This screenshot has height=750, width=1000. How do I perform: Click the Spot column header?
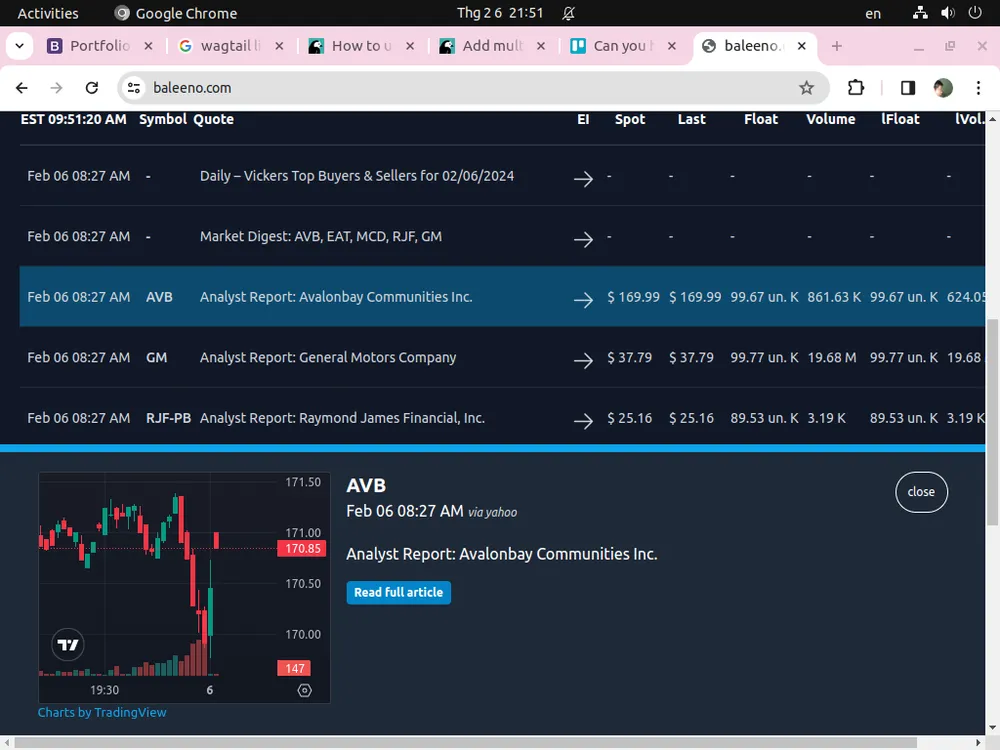(630, 119)
